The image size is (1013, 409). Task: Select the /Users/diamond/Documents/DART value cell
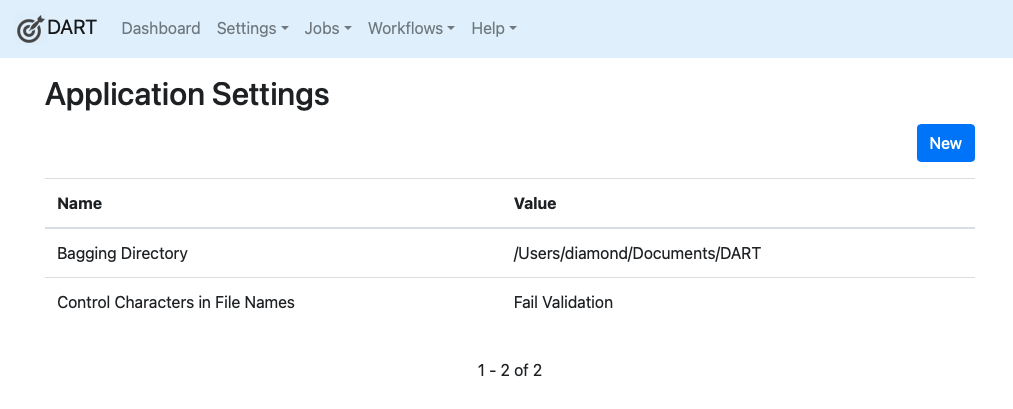coord(637,253)
